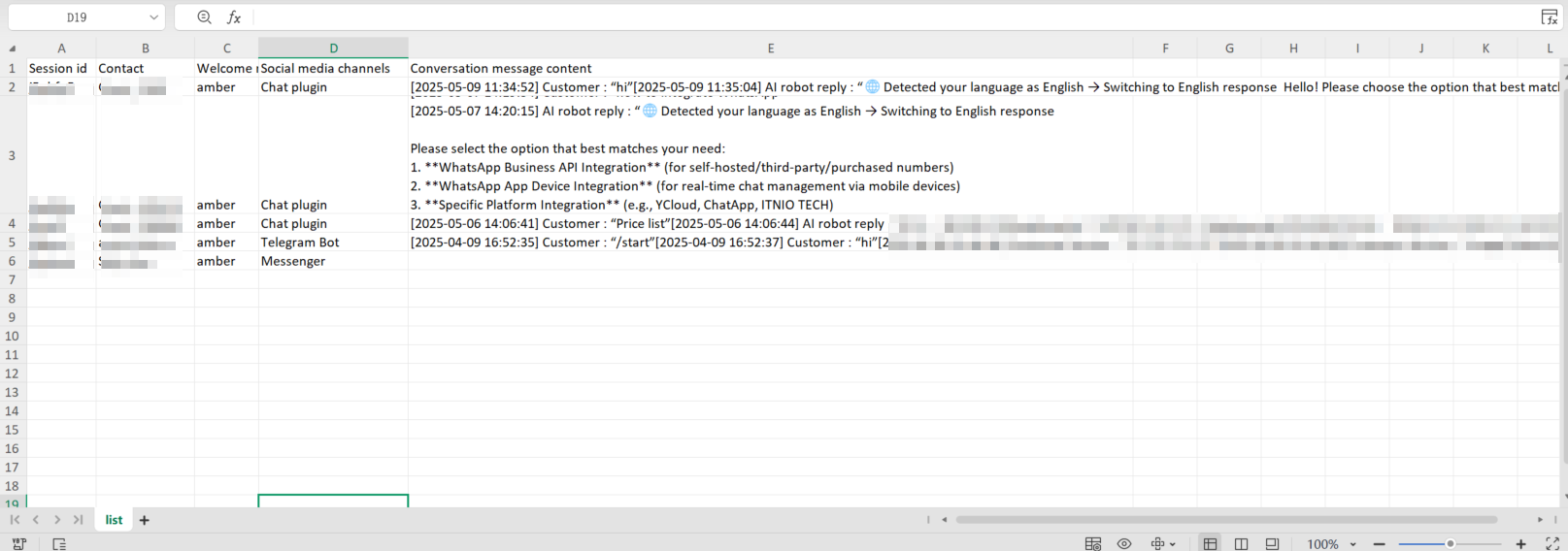Go to the last sheet tab arrow
Image resolution: width=1568 pixels, height=551 pixels.
[x=78, y=520]
